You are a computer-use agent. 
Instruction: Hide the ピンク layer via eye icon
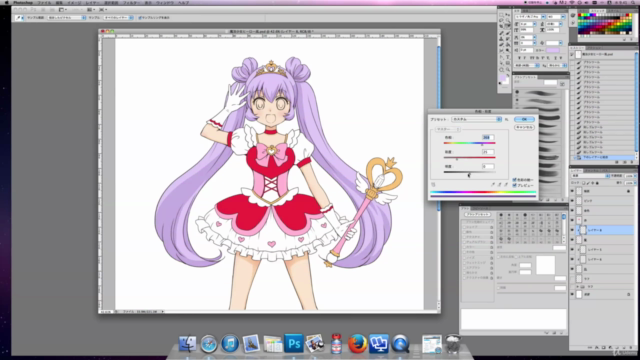(x=572, y=200)
